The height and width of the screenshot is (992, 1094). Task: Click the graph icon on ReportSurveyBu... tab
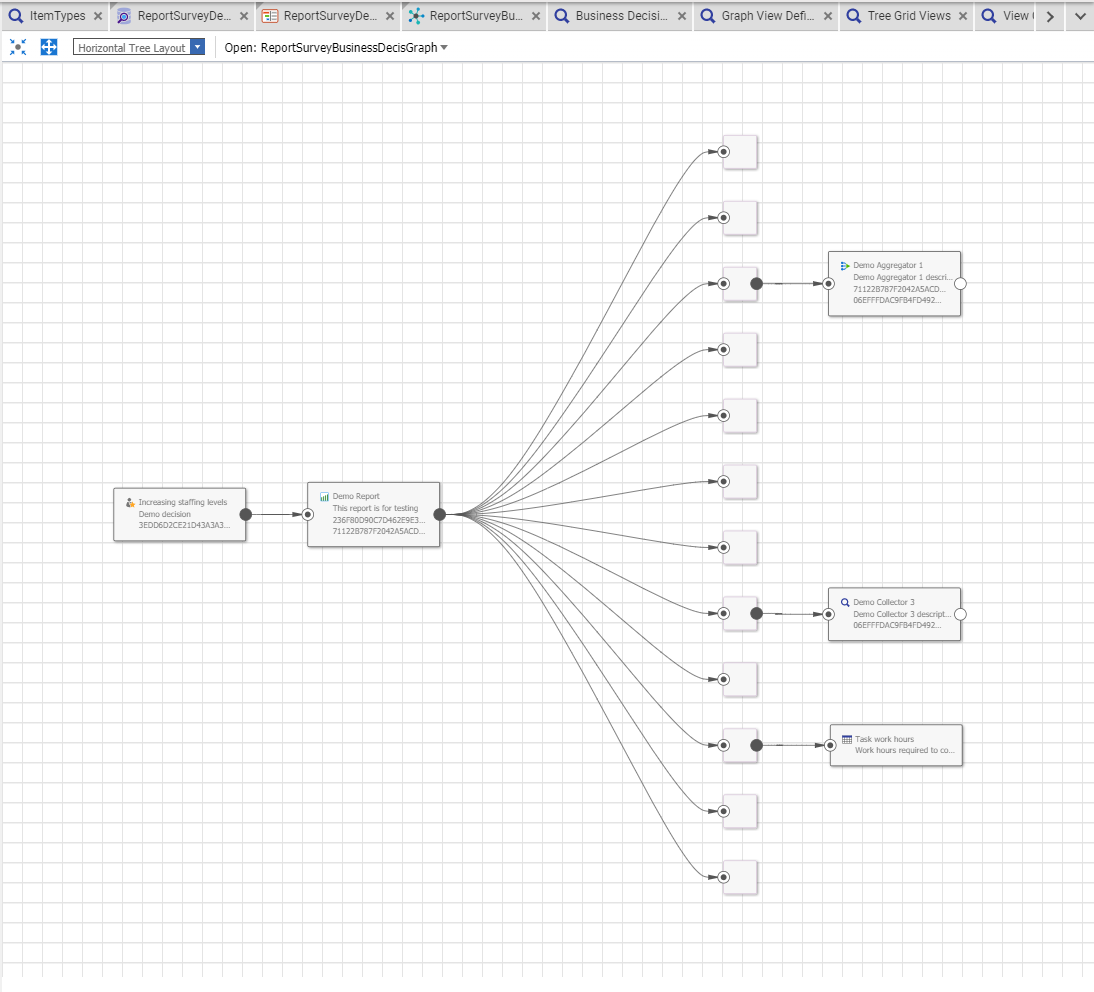coord(416,16)
